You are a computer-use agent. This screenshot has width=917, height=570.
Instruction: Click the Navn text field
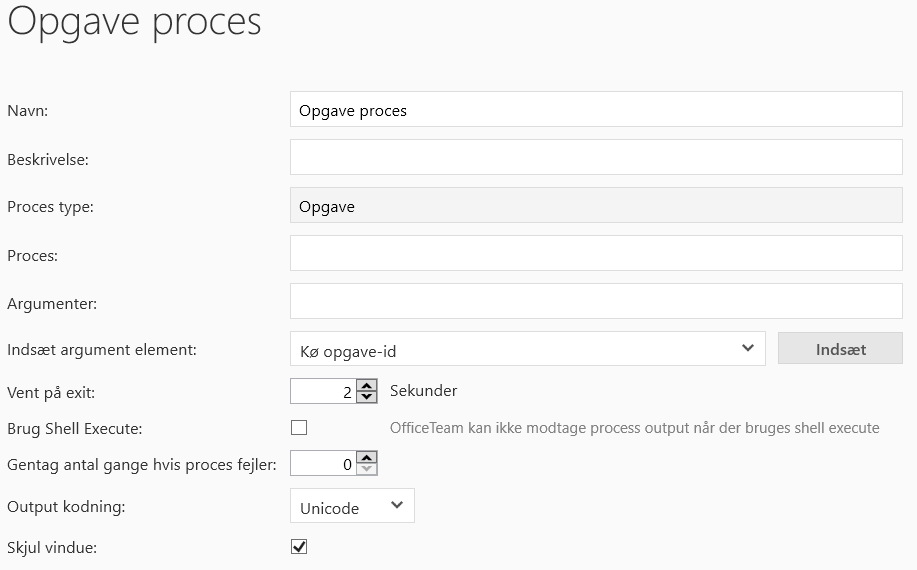596,110
